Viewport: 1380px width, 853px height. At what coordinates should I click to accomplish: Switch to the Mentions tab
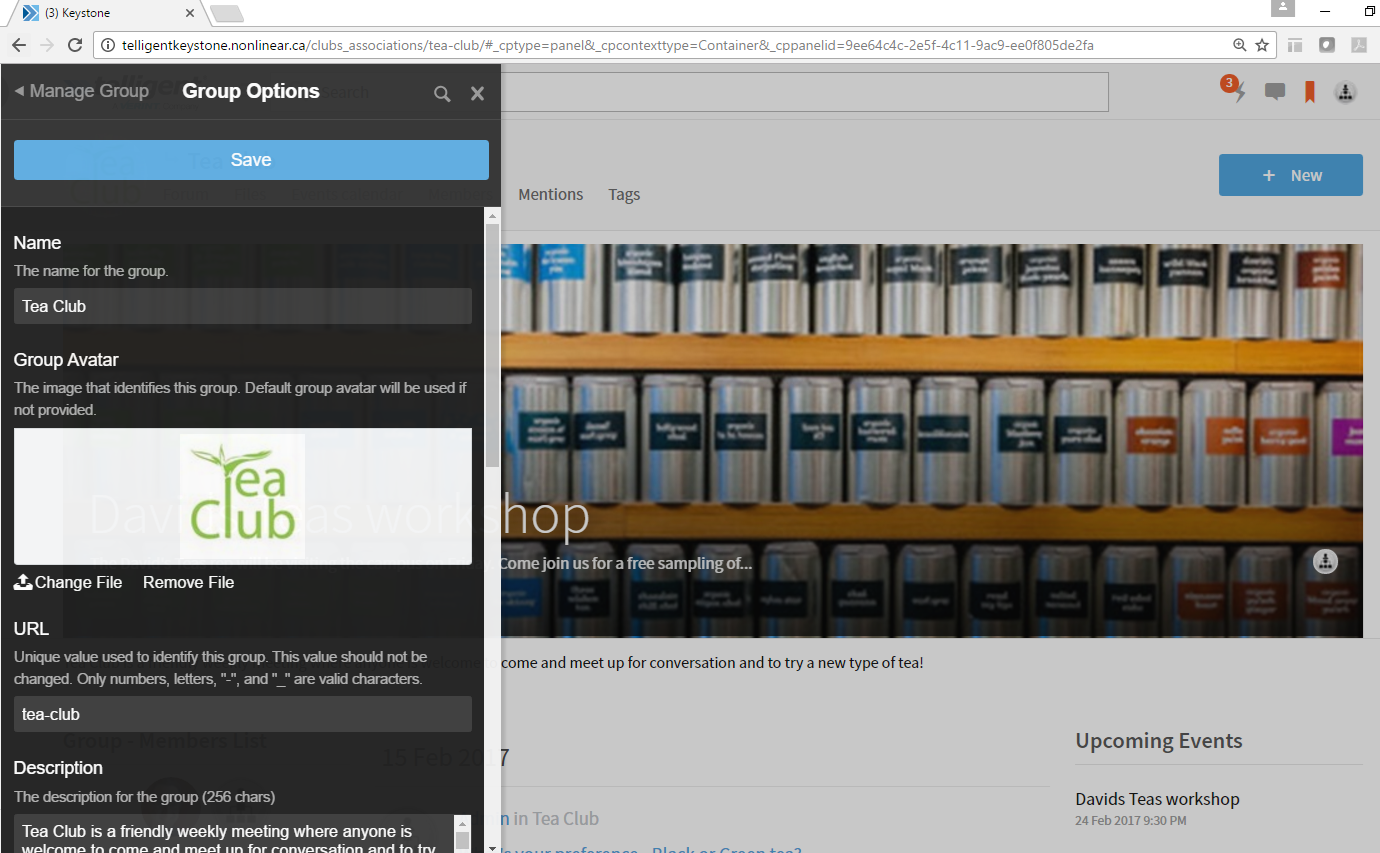tap(550, 195)
